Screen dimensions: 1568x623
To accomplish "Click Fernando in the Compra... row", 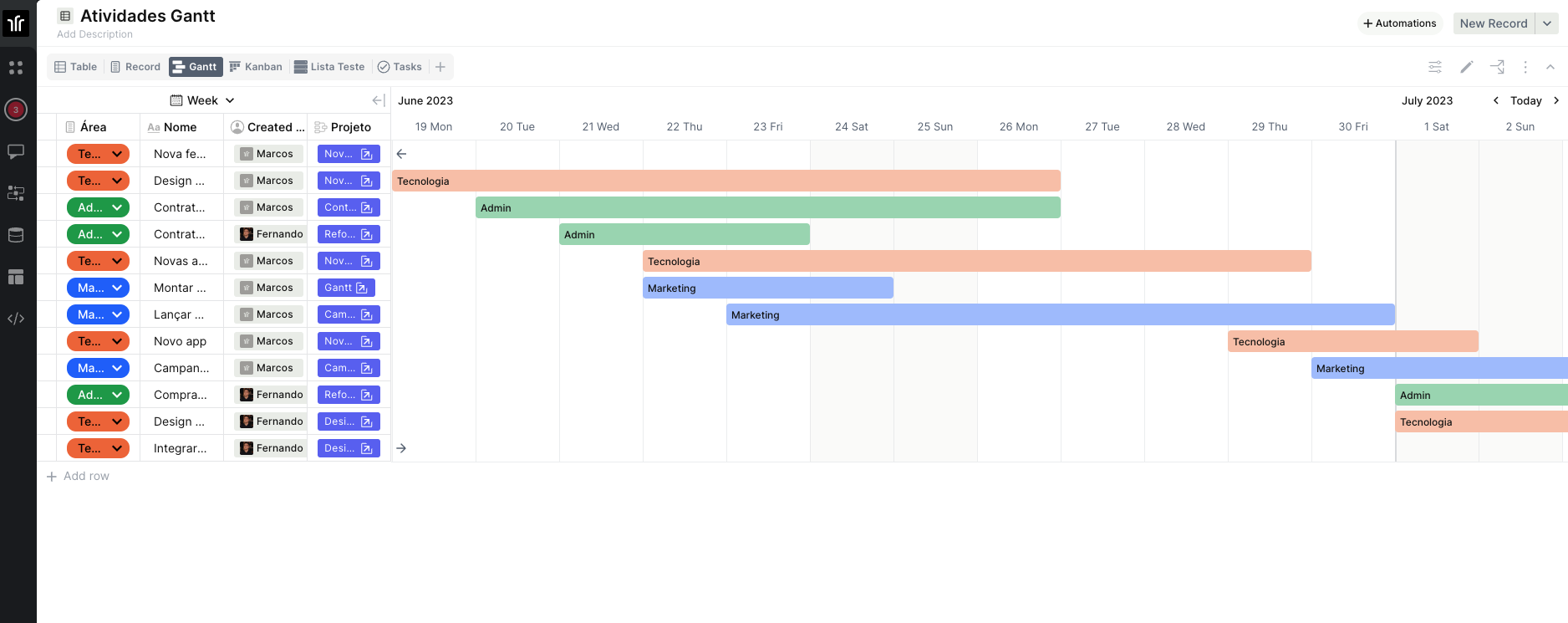I will (x=271, y=395).
